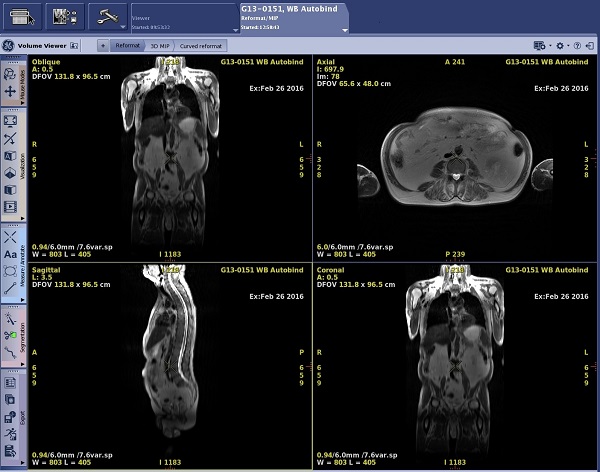Open the help question mark icon
The image size is (600, 472).
(x=576, y=46)
